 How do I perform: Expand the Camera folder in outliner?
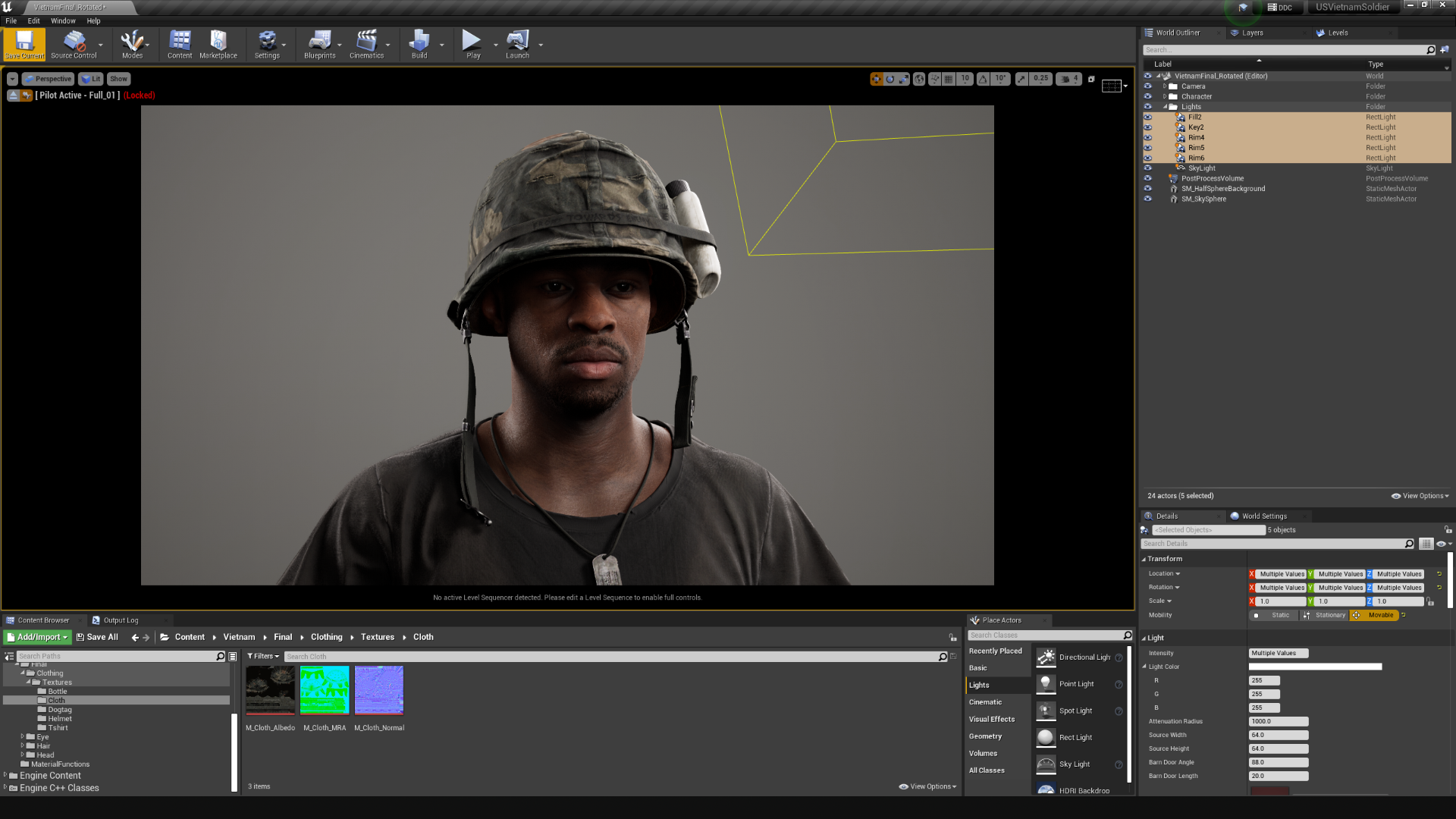coord(1165,86)
